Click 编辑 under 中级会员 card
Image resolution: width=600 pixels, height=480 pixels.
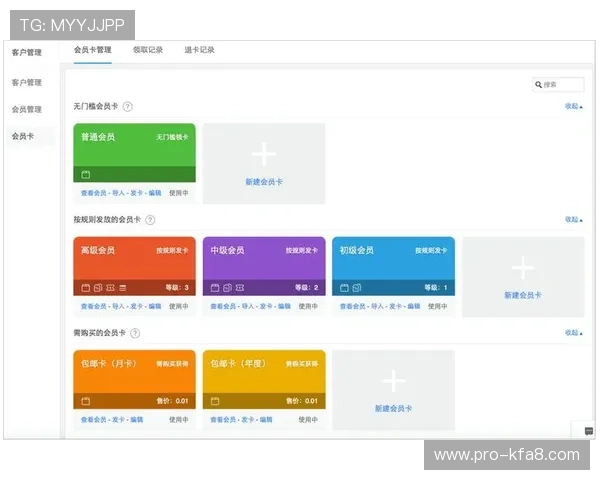[284, 306]
